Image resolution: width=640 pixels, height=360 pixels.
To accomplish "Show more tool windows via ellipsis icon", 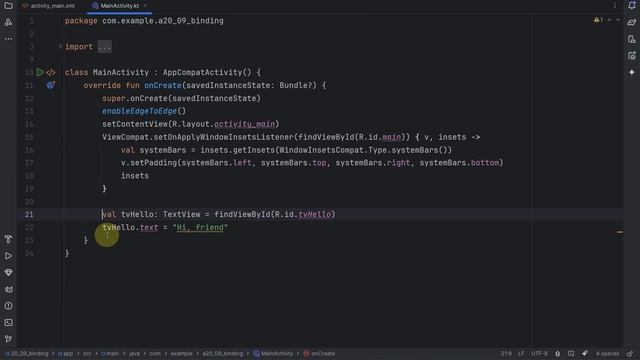I will coord(8,39).
